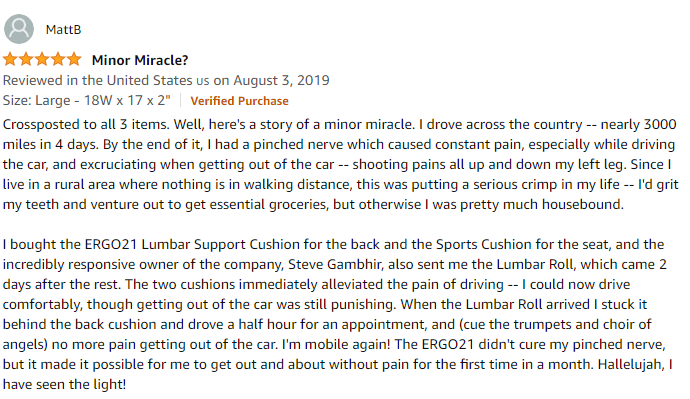
Task: Click the fifth orange rating star
Action: [x=74, y=59]
